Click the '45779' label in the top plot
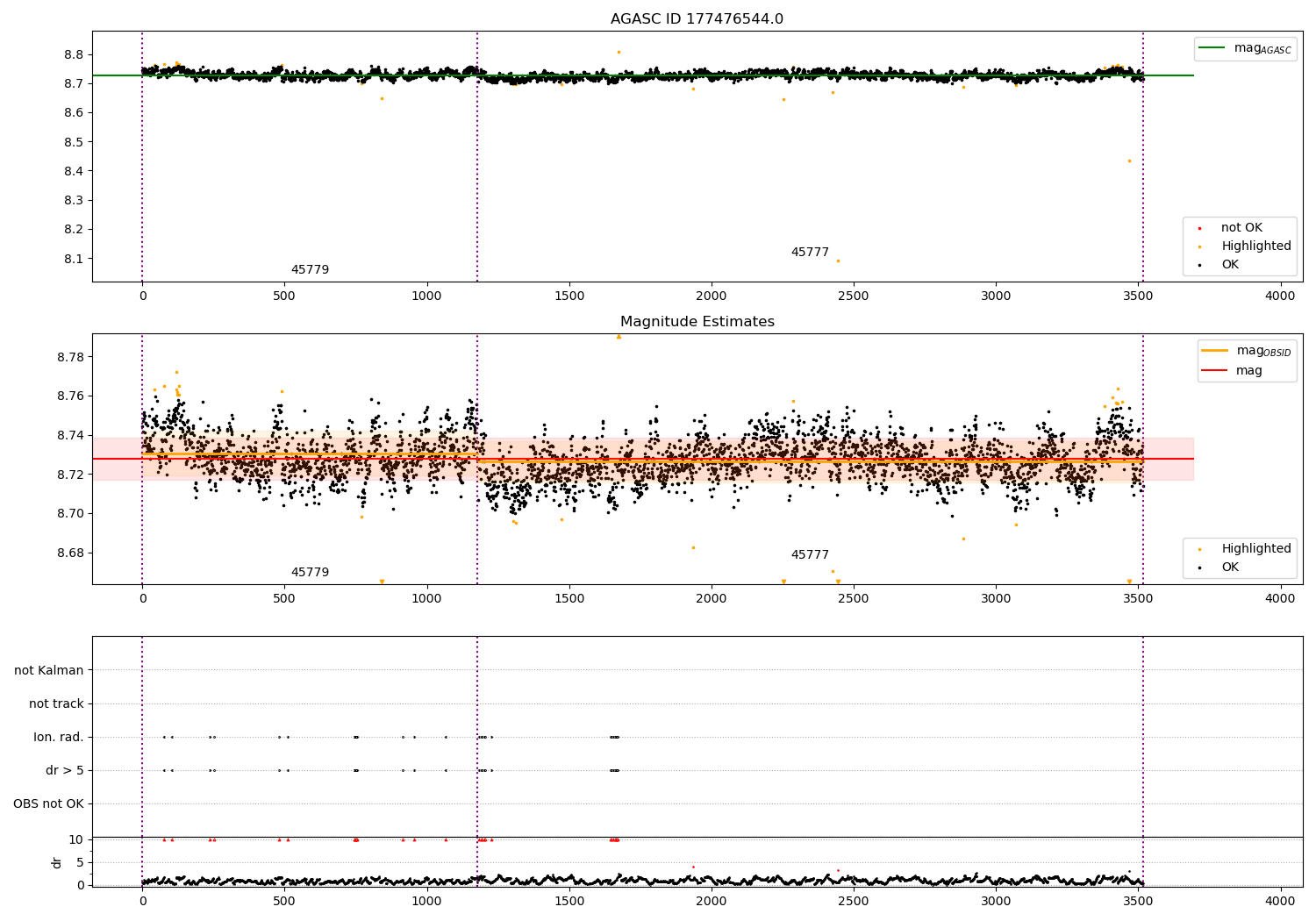1316x921 pixels. [310, 270]
